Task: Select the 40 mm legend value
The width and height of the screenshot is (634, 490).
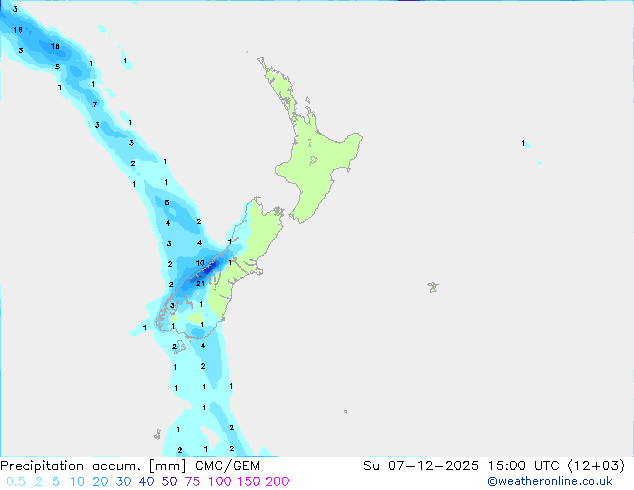Action: (146, 482)
